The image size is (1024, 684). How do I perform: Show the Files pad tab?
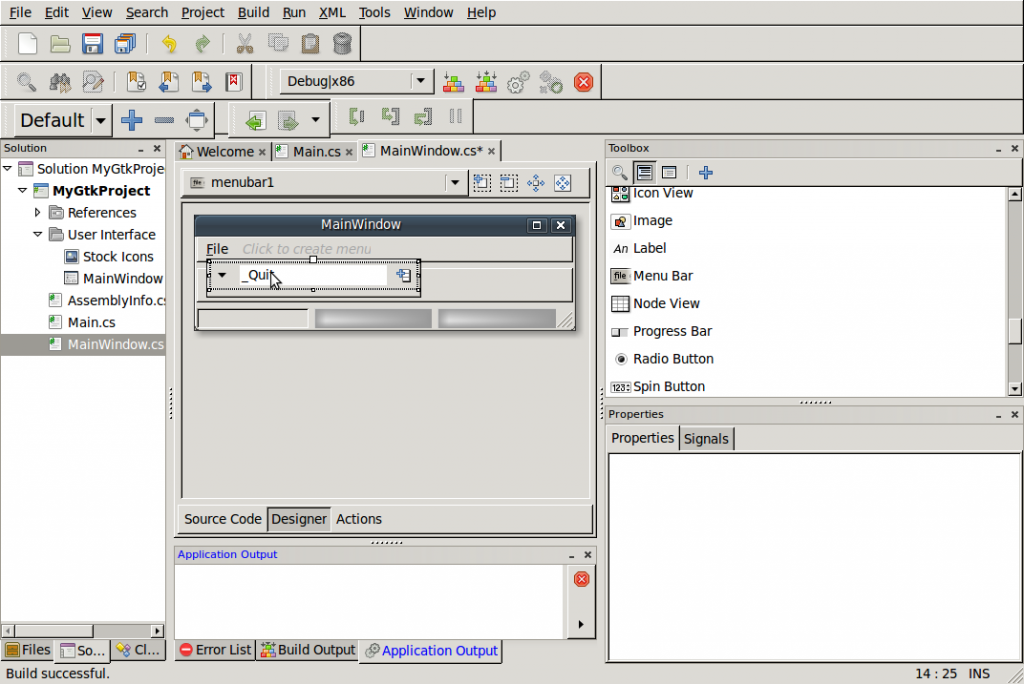point(27,650)
